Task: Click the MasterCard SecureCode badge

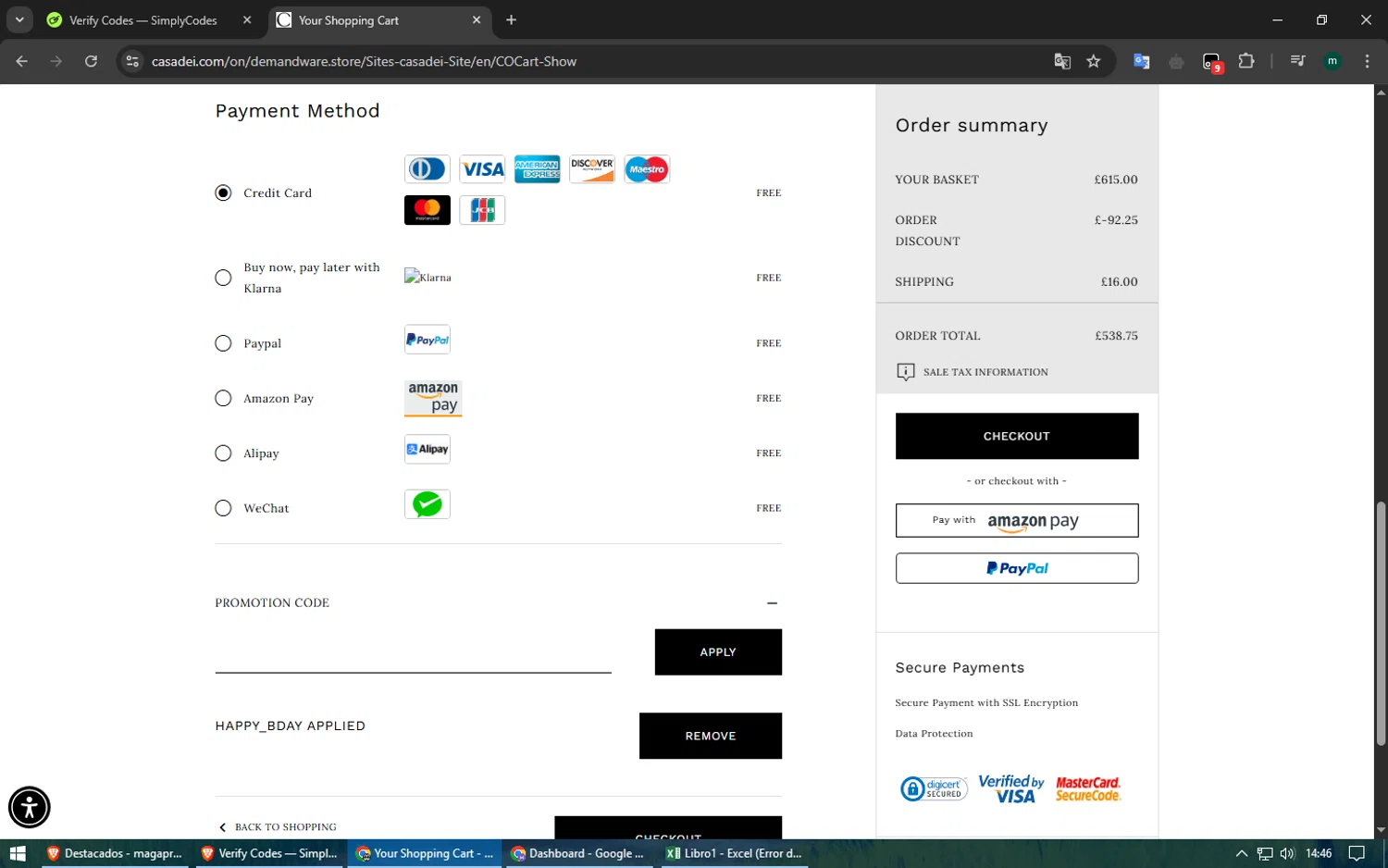Action: tap(1088, 788)
